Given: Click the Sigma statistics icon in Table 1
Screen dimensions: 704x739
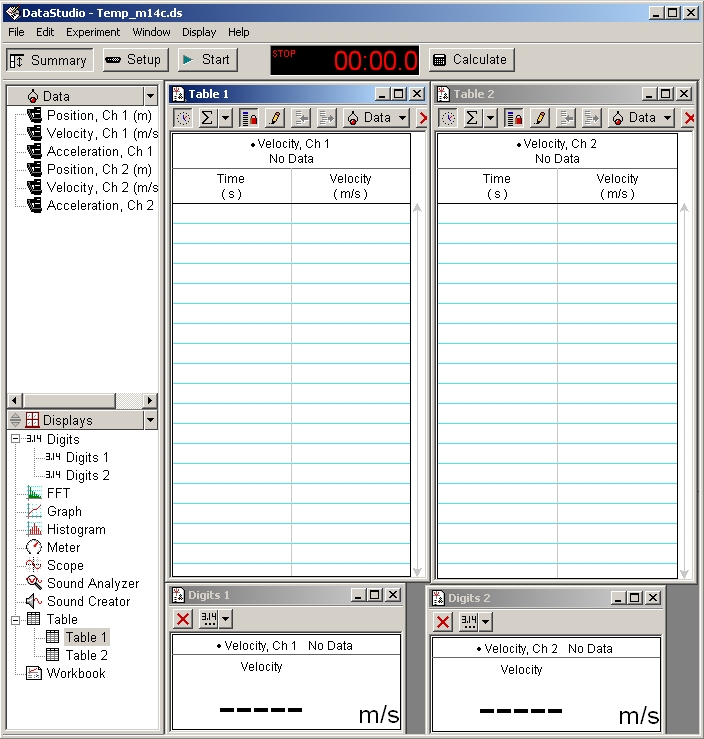Looking at the screenshot, I should coord(206,118).
